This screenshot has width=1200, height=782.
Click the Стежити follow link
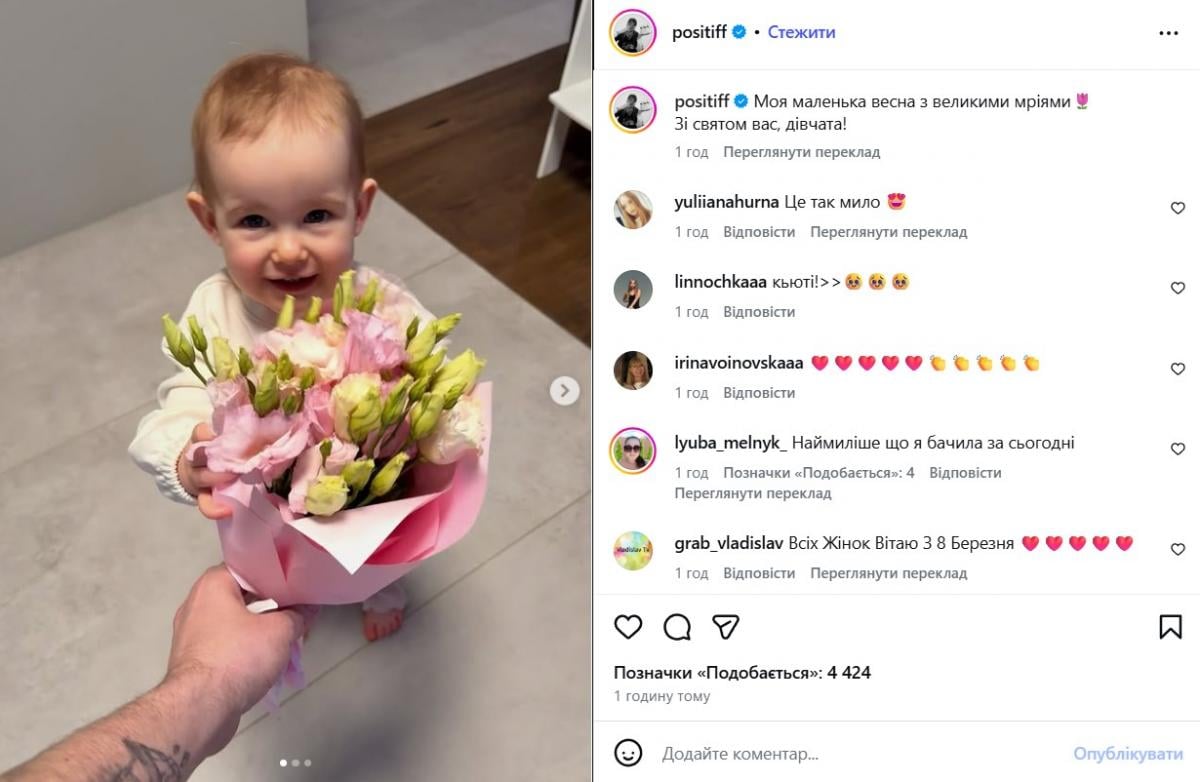click(801, 32)
